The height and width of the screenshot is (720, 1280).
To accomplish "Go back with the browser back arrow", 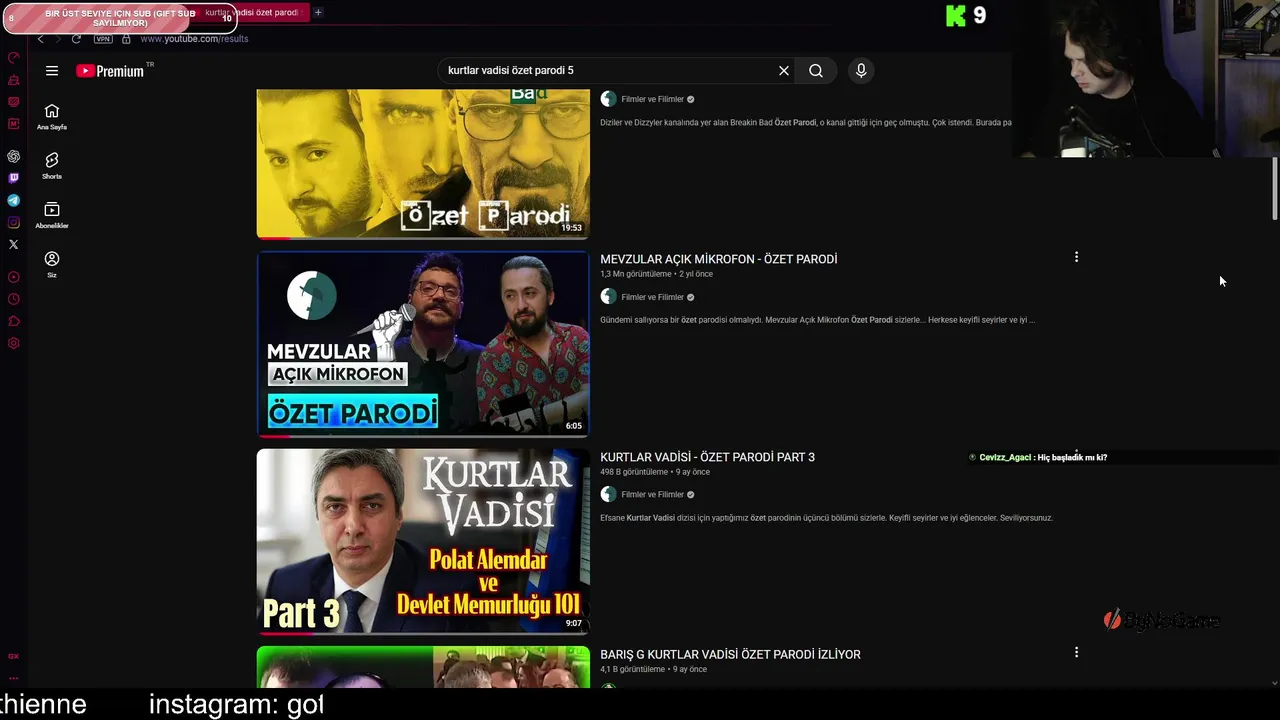I will pos(40,39).
